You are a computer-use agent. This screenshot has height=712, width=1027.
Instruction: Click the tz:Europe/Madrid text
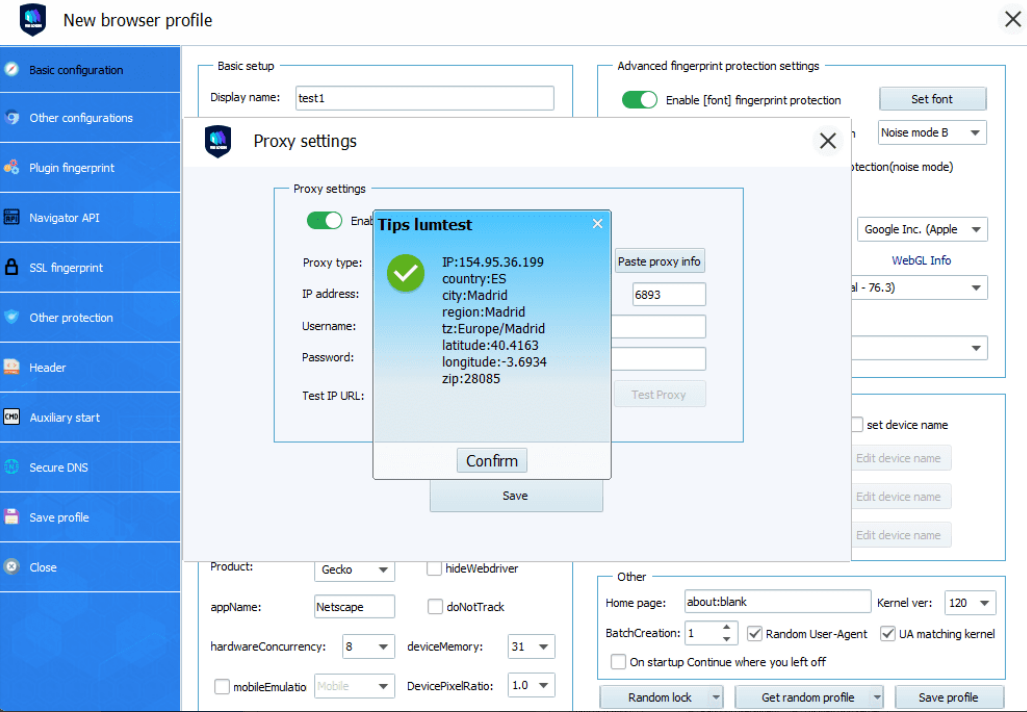pyautogui.click(x=493, y=328)
